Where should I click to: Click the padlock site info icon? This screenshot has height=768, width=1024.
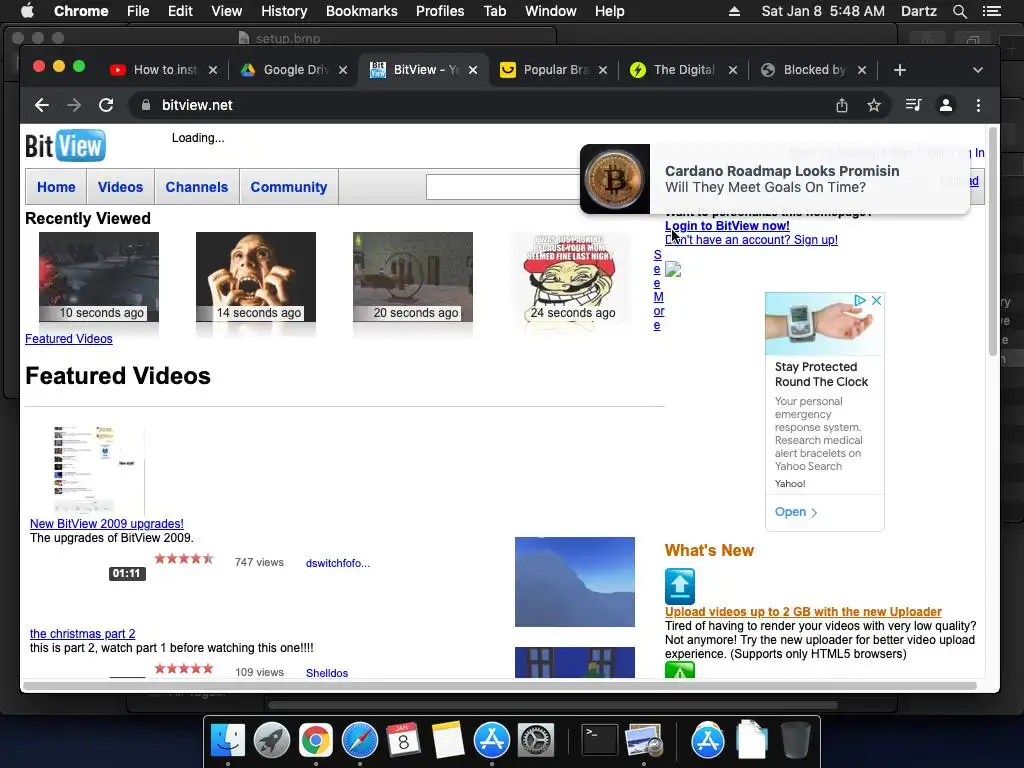[x=146, y=105]
